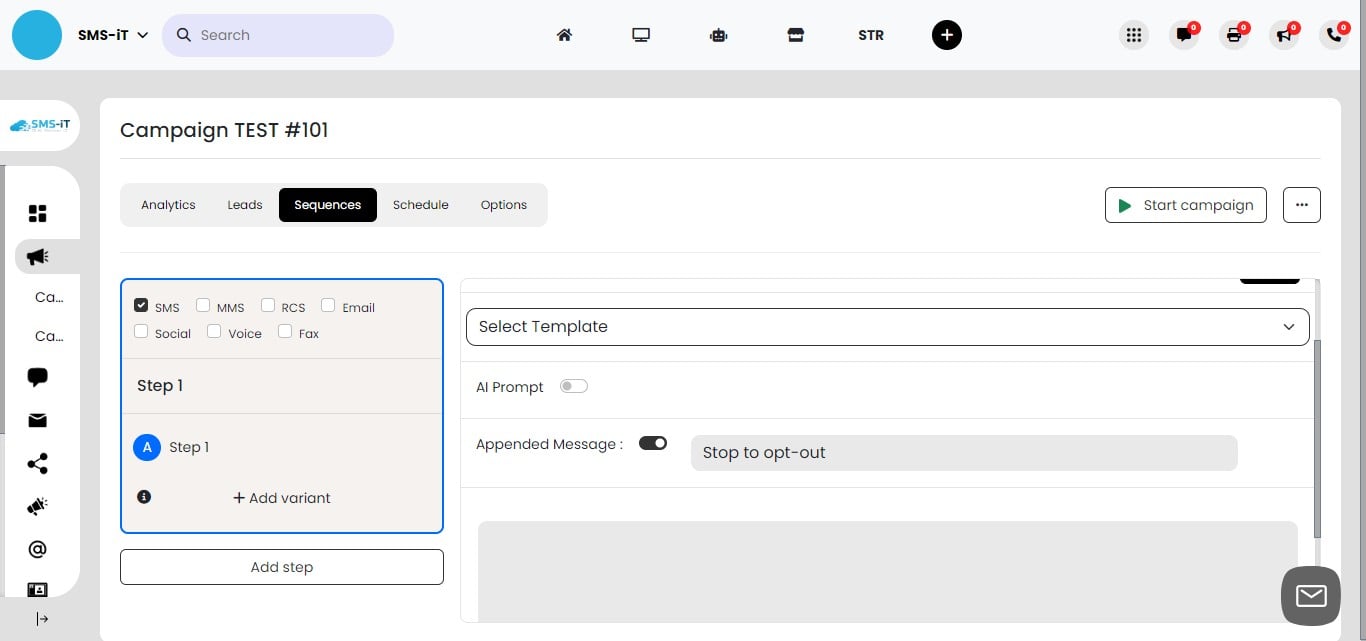Click the Add step button
Screen dimensions: 1366x641
281,567
